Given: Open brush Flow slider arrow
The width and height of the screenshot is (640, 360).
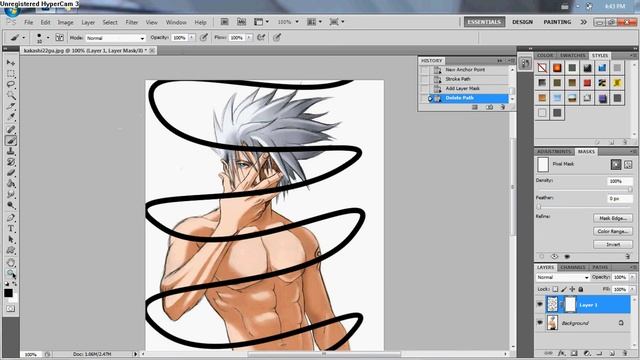Looking at the screenshot, I should point(249,38).
